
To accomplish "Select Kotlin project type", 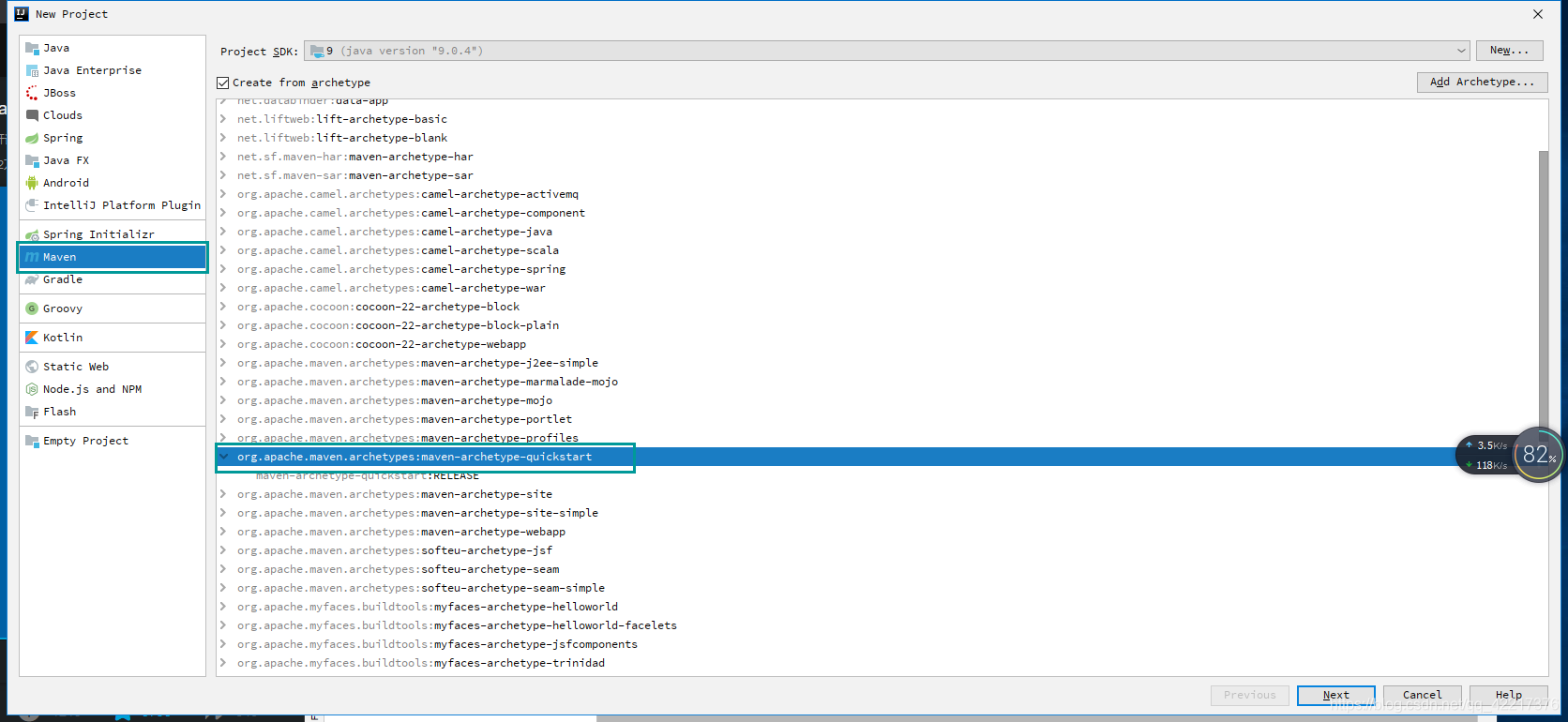I will tap(113, 338).
